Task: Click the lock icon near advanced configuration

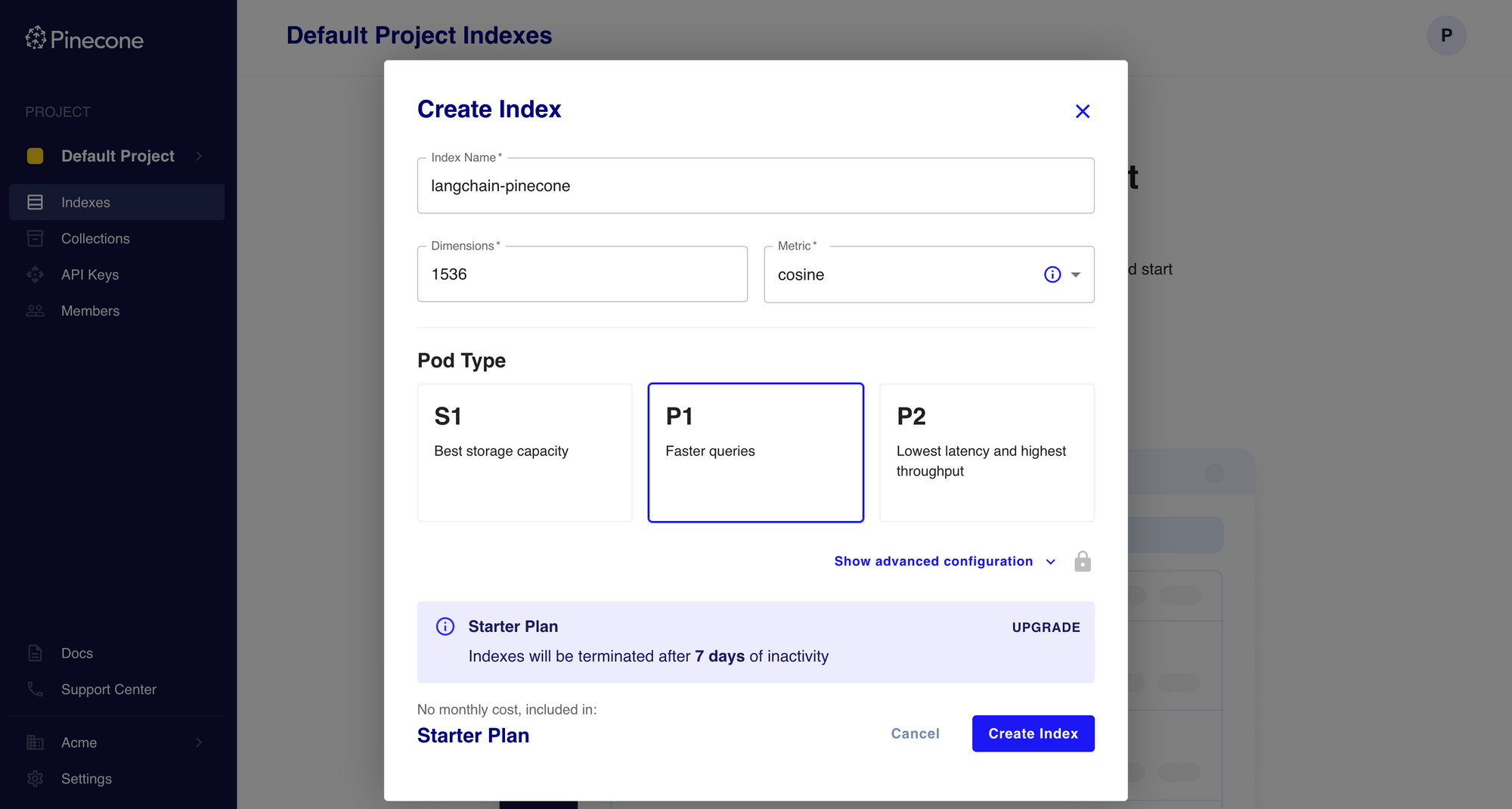Action: click(1083, 561)
